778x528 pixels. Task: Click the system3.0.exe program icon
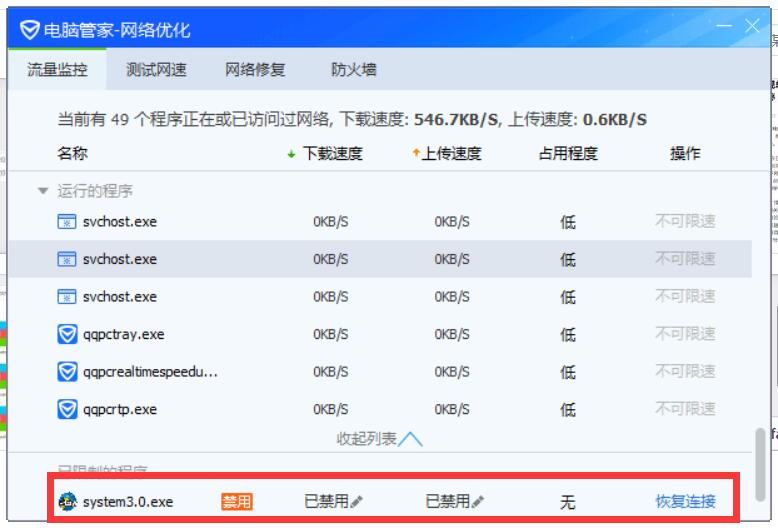pos(67,502)
